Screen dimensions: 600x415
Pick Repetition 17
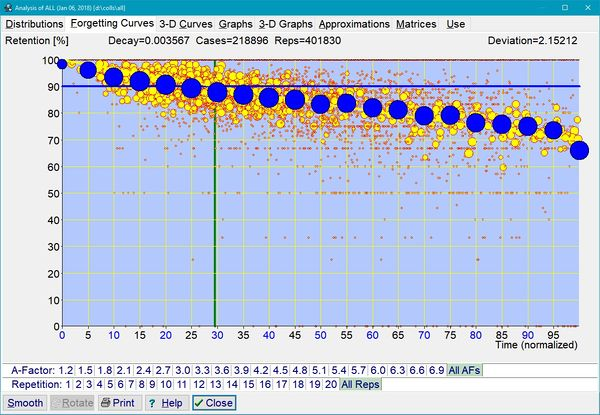(x=282, y=384)
